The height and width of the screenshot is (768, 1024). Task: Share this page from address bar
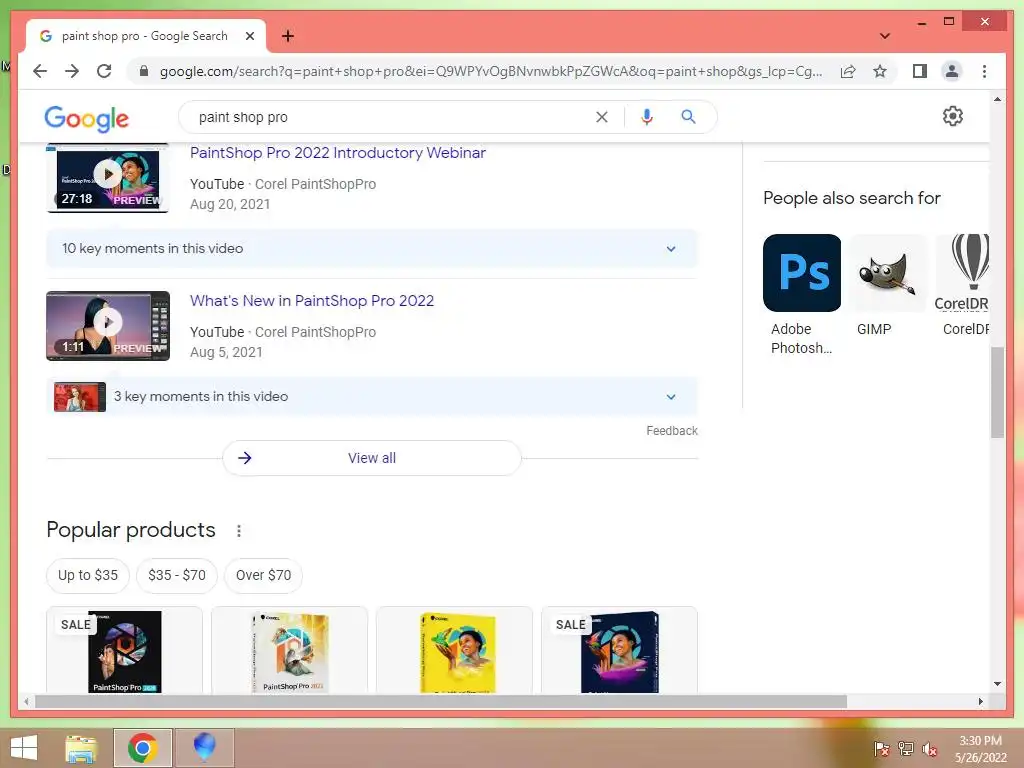tap(848, 71)
